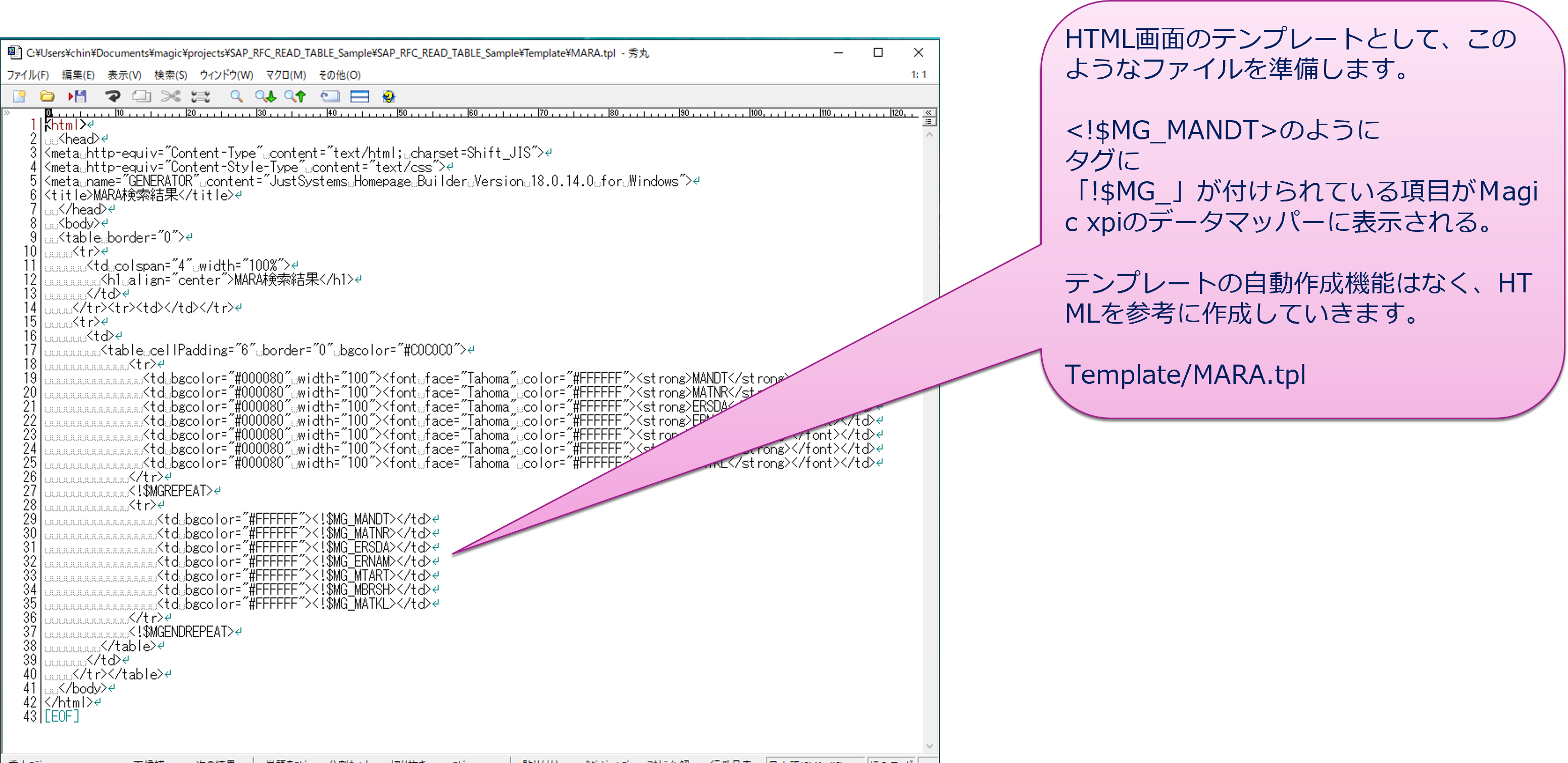Click the 1:1 cursor position indicator
The image size is (1568, 763).
click(x=919, y=74)
